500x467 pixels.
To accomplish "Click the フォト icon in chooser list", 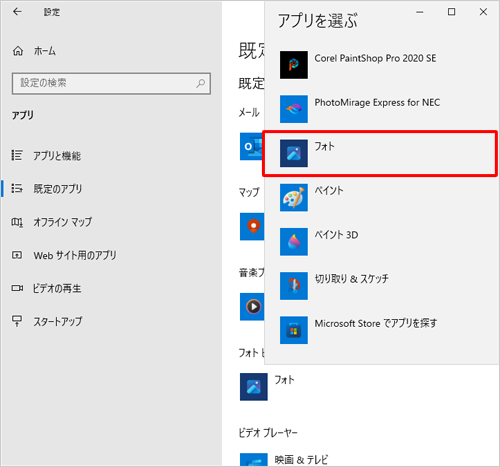I will [x=294, y=153].
